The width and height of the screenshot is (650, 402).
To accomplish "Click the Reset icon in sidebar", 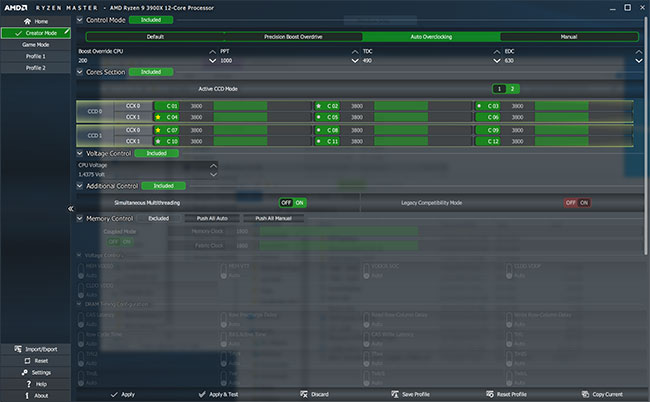I will click(27, 361).
